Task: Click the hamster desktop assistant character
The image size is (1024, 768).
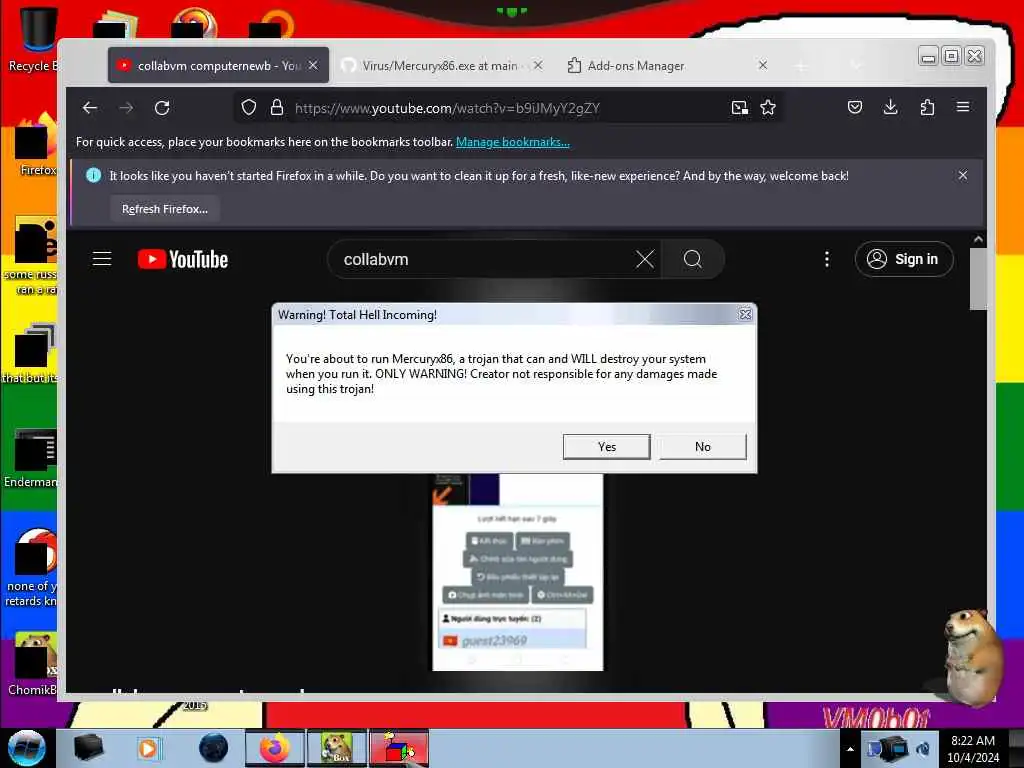Action: (x=973, y=656)
